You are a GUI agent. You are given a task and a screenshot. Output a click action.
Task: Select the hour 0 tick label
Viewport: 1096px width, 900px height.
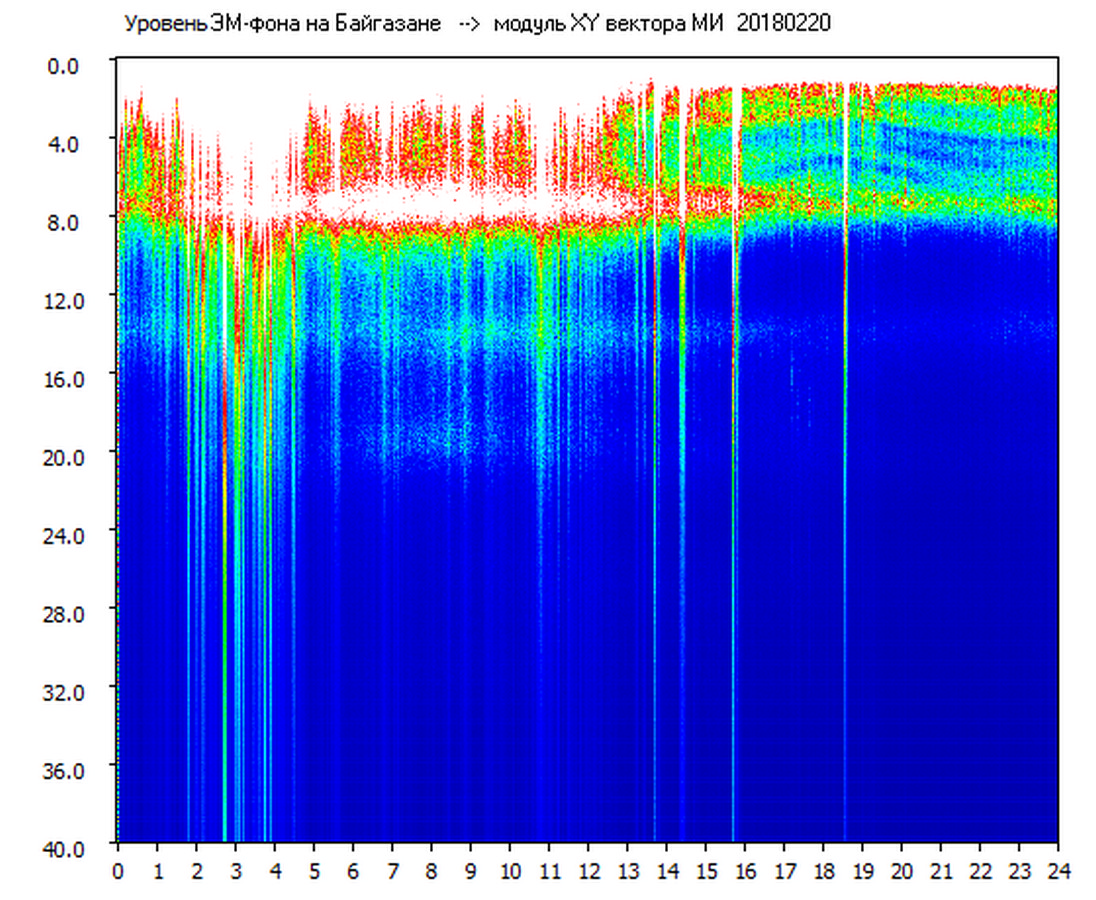118,870
